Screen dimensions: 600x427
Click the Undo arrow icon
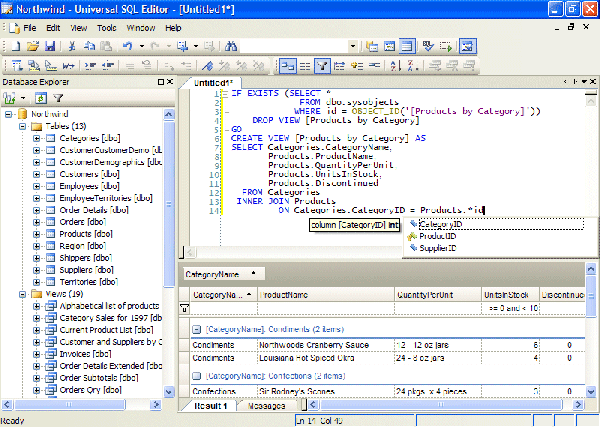[127, 46]
